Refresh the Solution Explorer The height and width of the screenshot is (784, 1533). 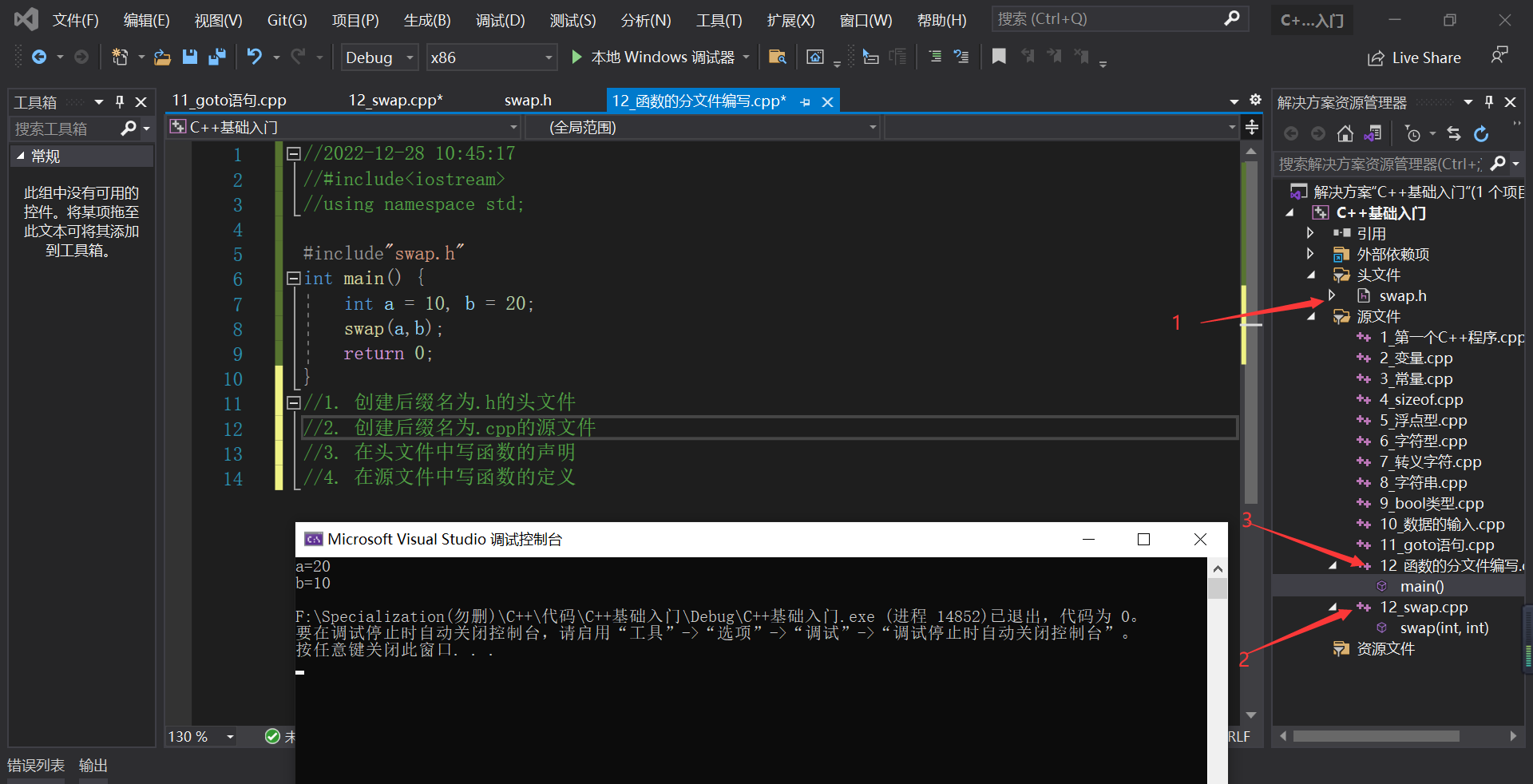[x=1481, y=133]
